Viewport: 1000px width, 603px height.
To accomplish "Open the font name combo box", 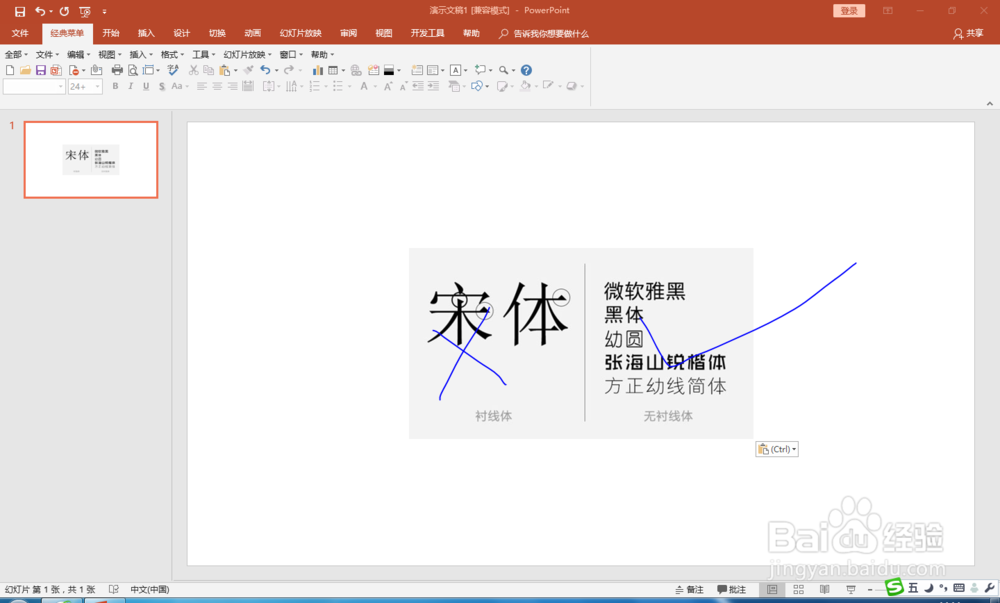I will tap(34, 87).
